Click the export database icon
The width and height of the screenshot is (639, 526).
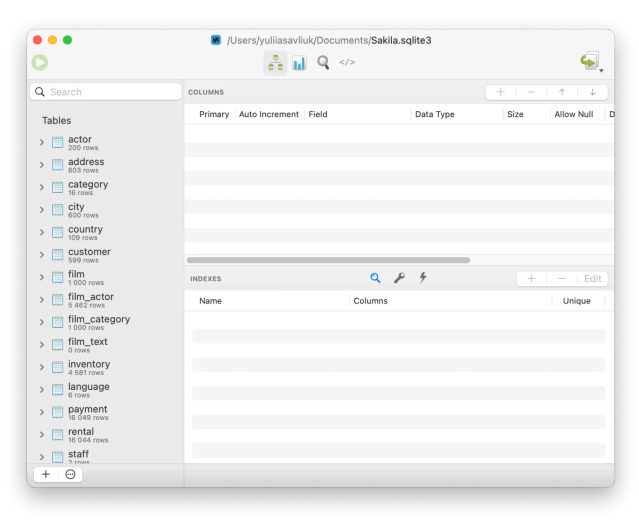coord(589,61)
